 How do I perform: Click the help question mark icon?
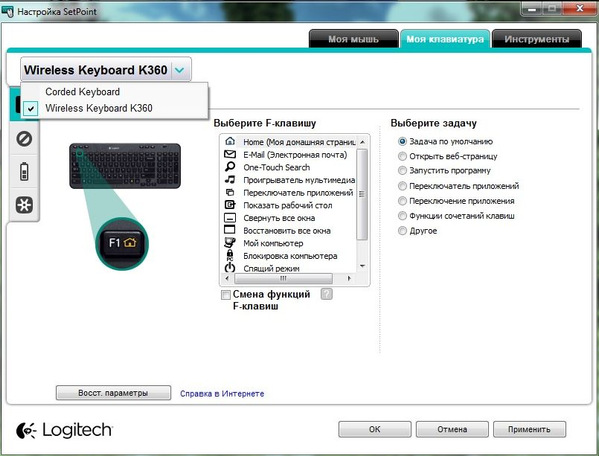coord(327,294)
